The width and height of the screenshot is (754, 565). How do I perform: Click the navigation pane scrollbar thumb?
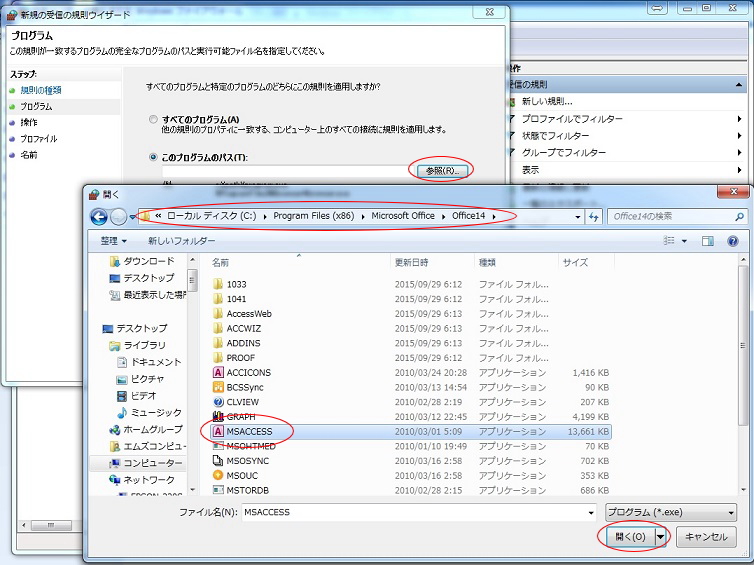tap(192, 281)
